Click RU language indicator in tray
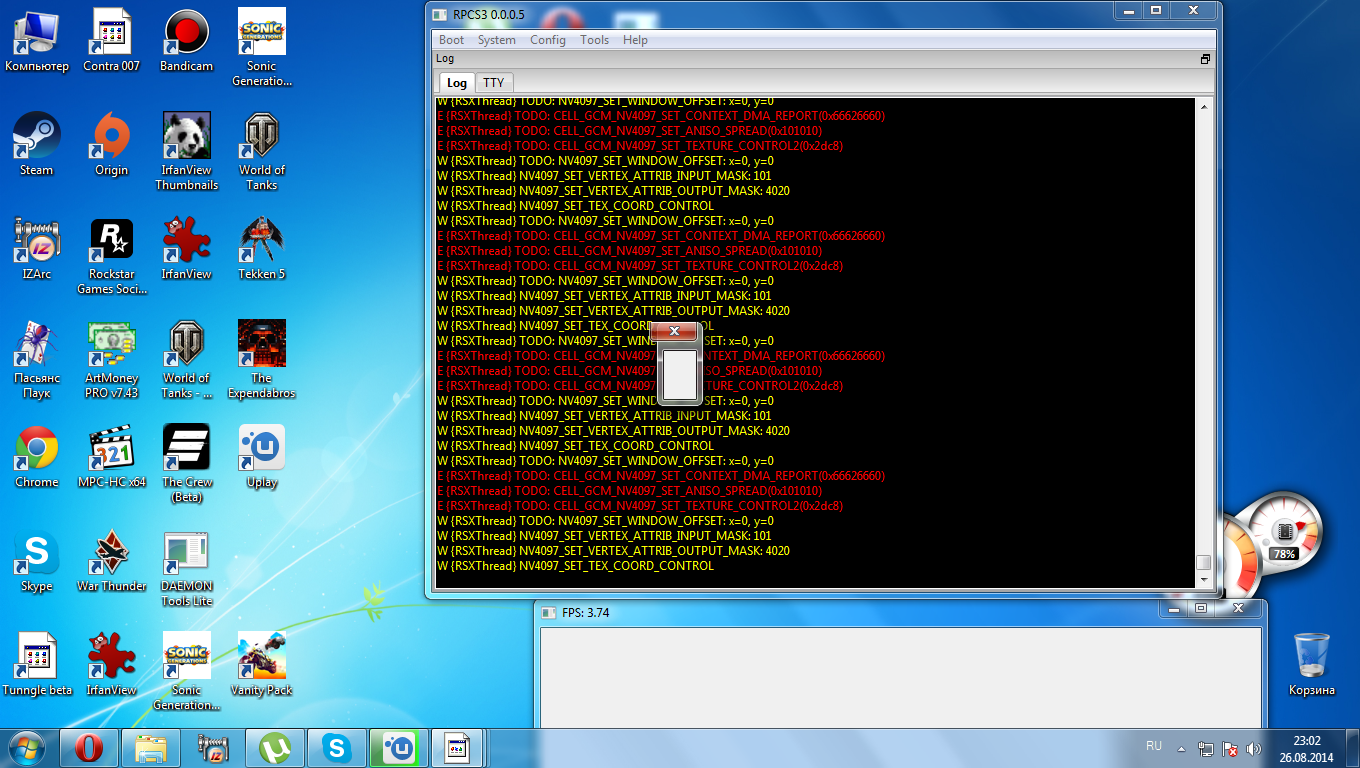The width and height of the screenshot is (1360, 768). coord(1153,746)
